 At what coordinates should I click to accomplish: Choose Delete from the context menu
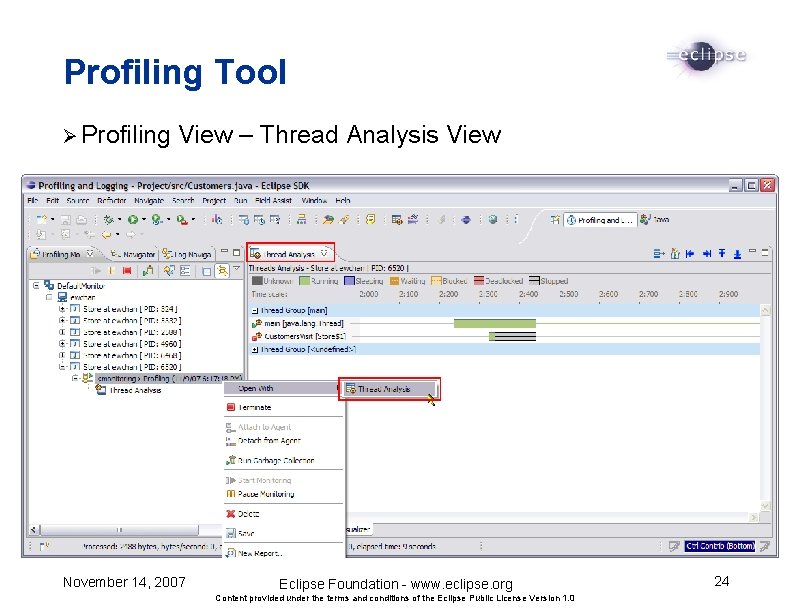point(284,514)
